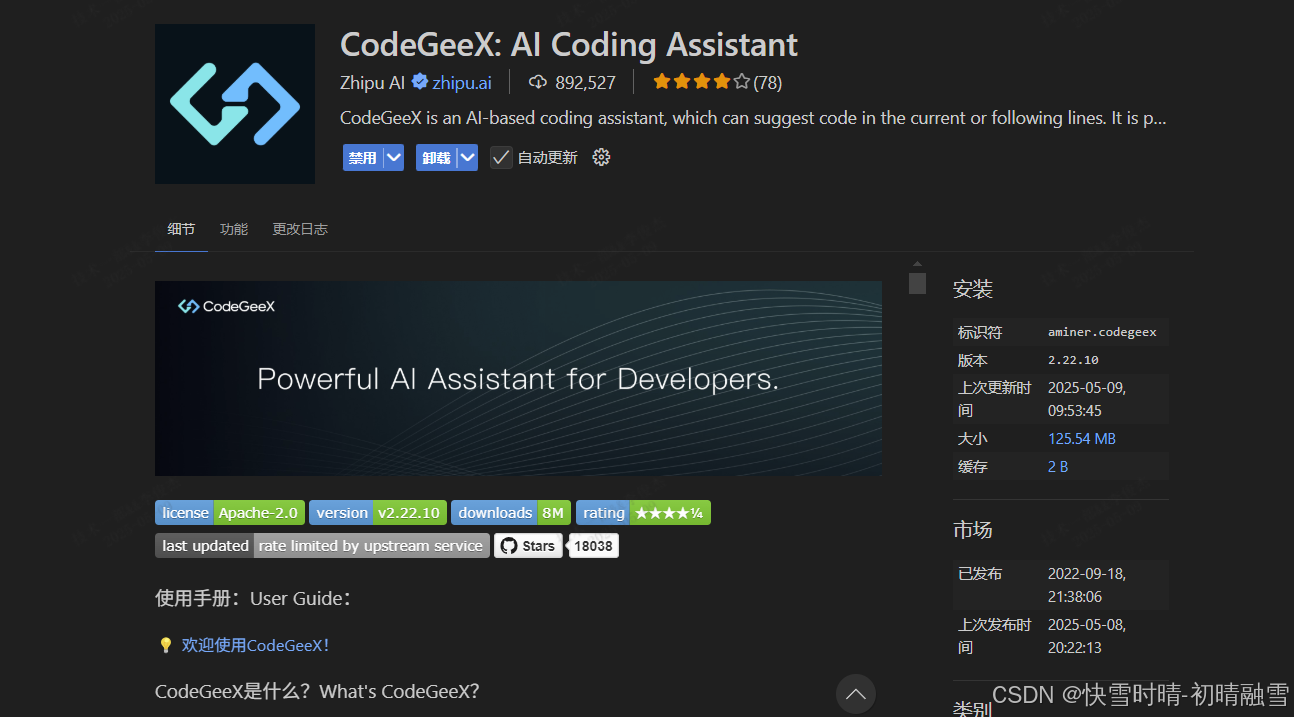The height and width of the screenshot is (717, 1294).
Task: Click the (78) review count
Action: click(x=768, y=82)
